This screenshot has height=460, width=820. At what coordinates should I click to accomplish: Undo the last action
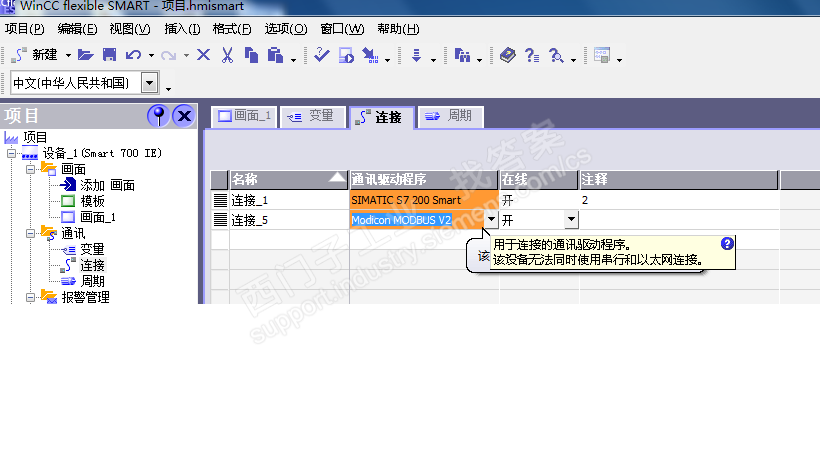tap(133, 55)
